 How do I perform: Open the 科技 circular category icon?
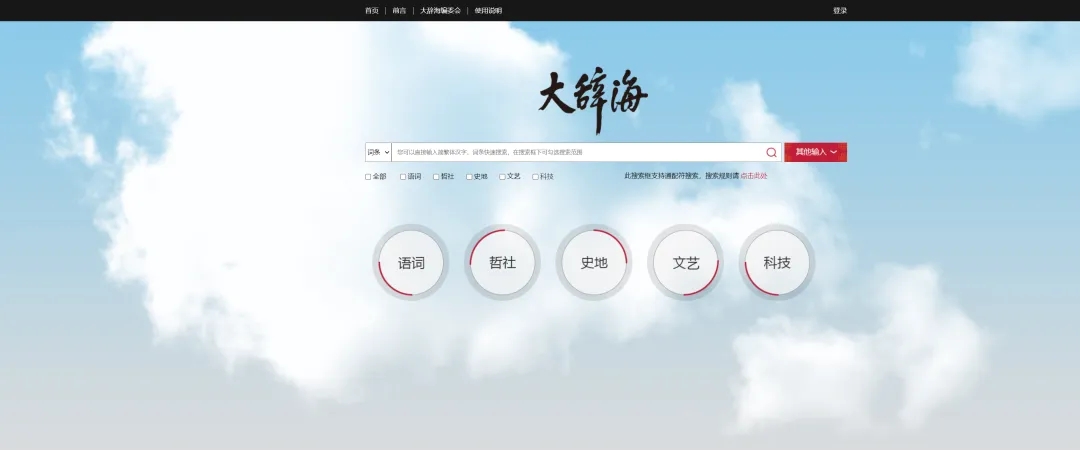pos(777,263)
